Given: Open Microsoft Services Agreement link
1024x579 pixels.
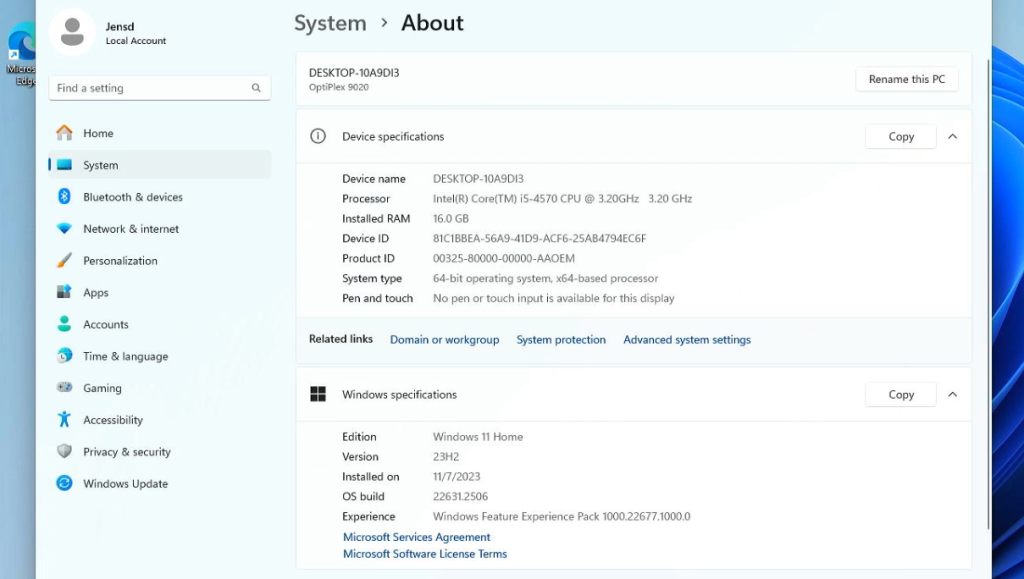Looking at the screenshot, I should tap(417, 537).
